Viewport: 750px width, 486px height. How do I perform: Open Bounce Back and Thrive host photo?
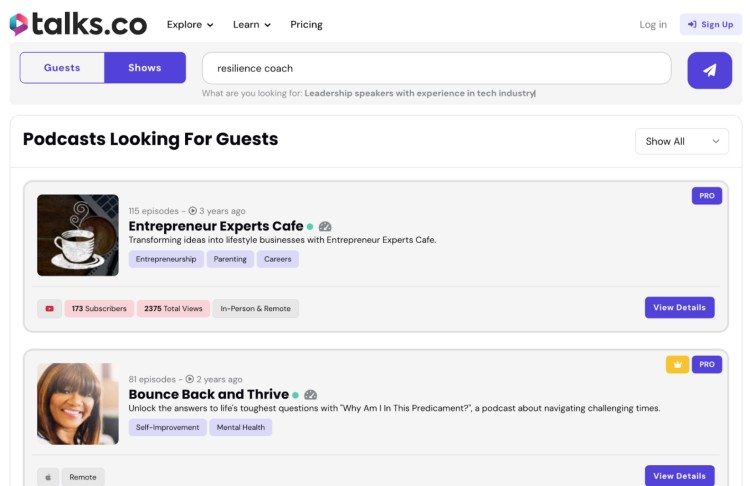78,404
